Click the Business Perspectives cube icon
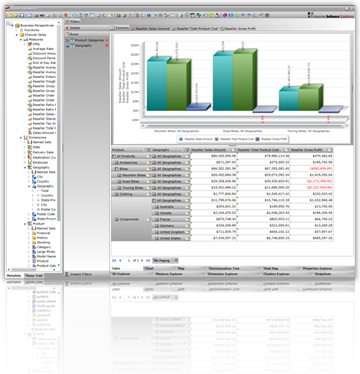 (x=17, y=25)
